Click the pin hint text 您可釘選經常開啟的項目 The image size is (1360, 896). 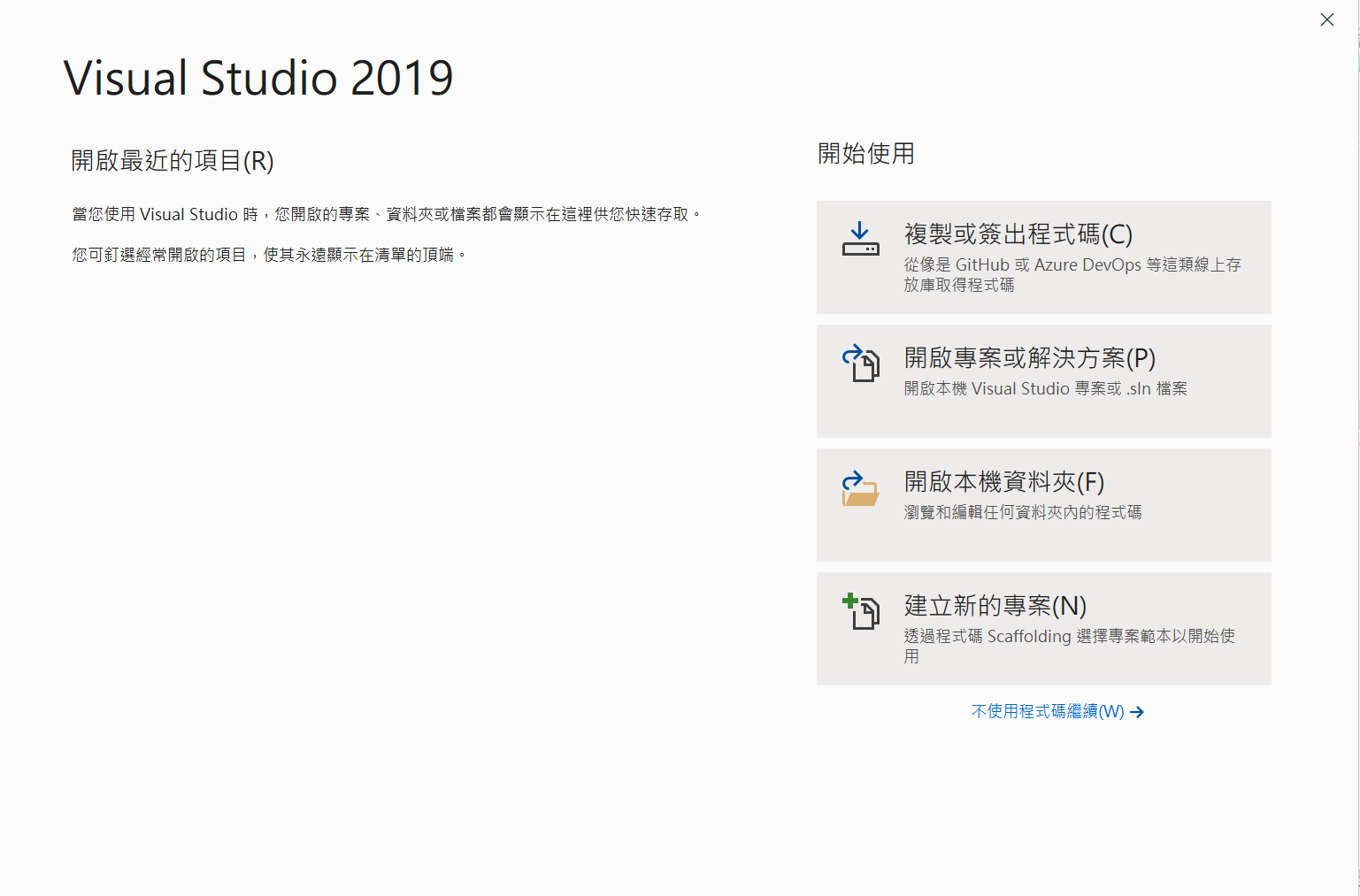pos(269,256)
